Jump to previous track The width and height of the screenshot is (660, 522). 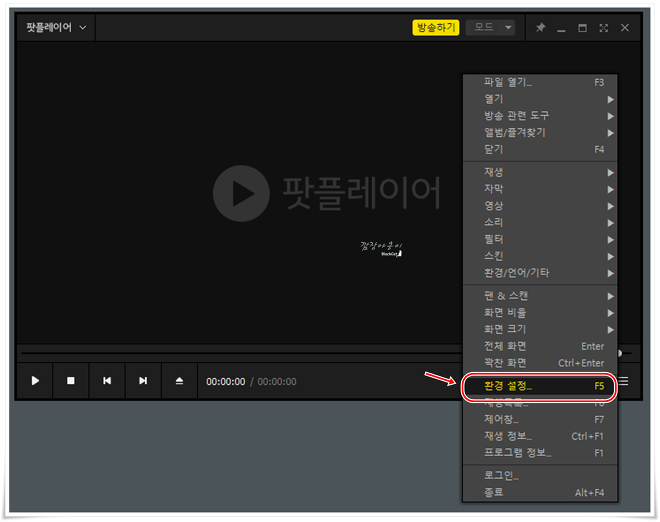coord(107,381)
